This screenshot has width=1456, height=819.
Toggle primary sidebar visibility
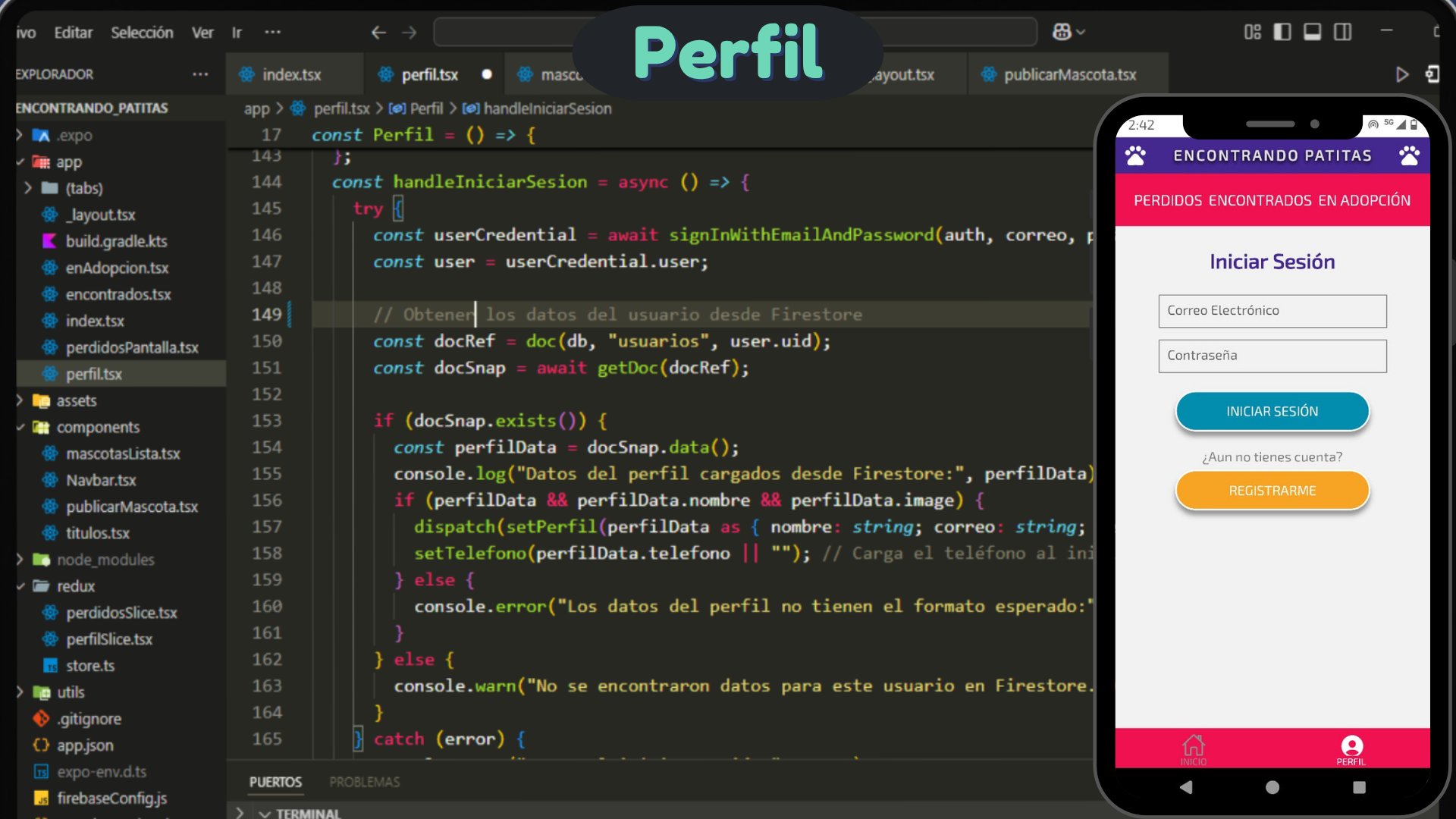[x=1282, y=32]
